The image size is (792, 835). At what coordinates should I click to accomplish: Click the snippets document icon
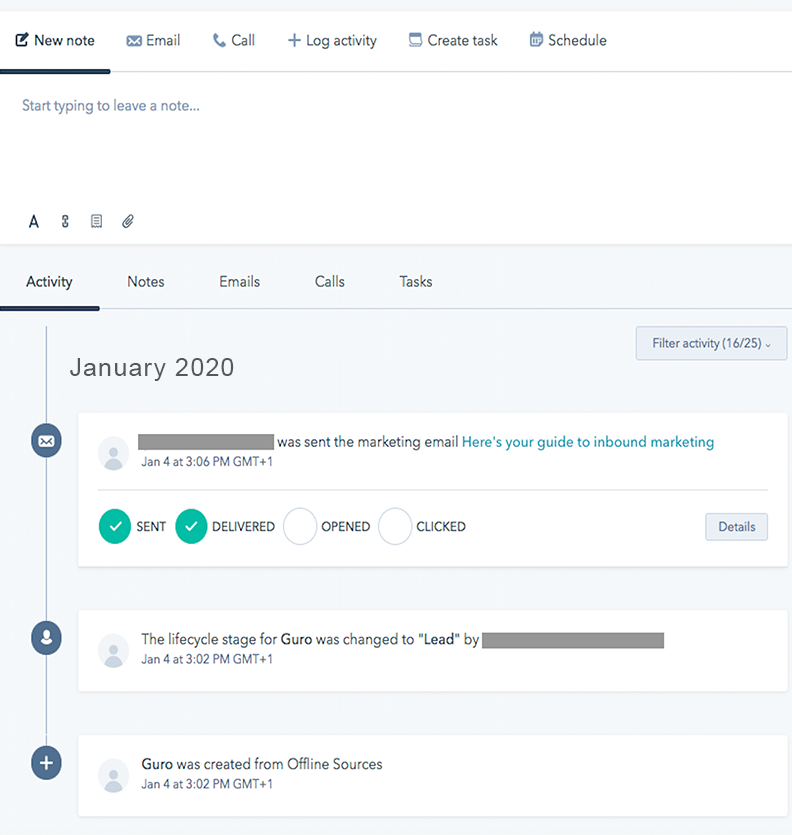[96, 222]
